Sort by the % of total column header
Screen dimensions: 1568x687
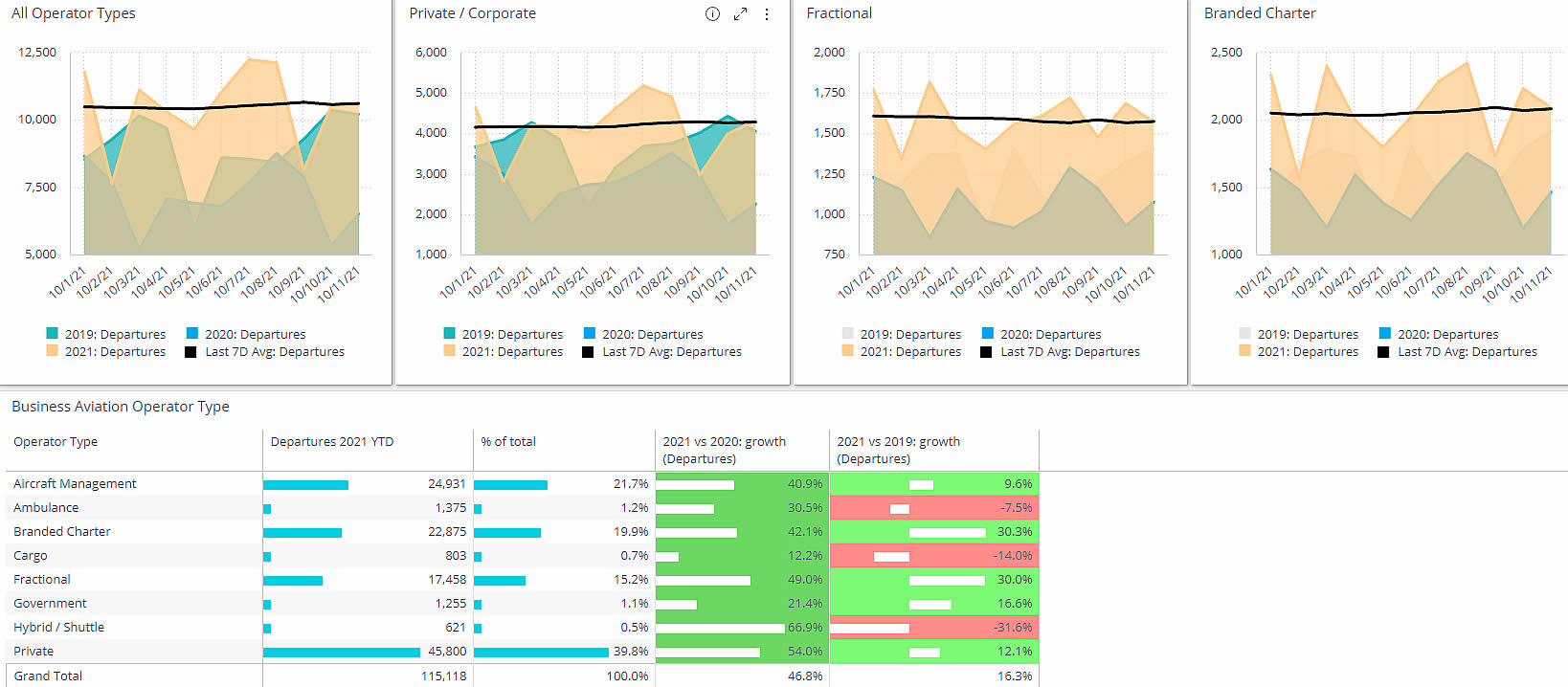508,441
